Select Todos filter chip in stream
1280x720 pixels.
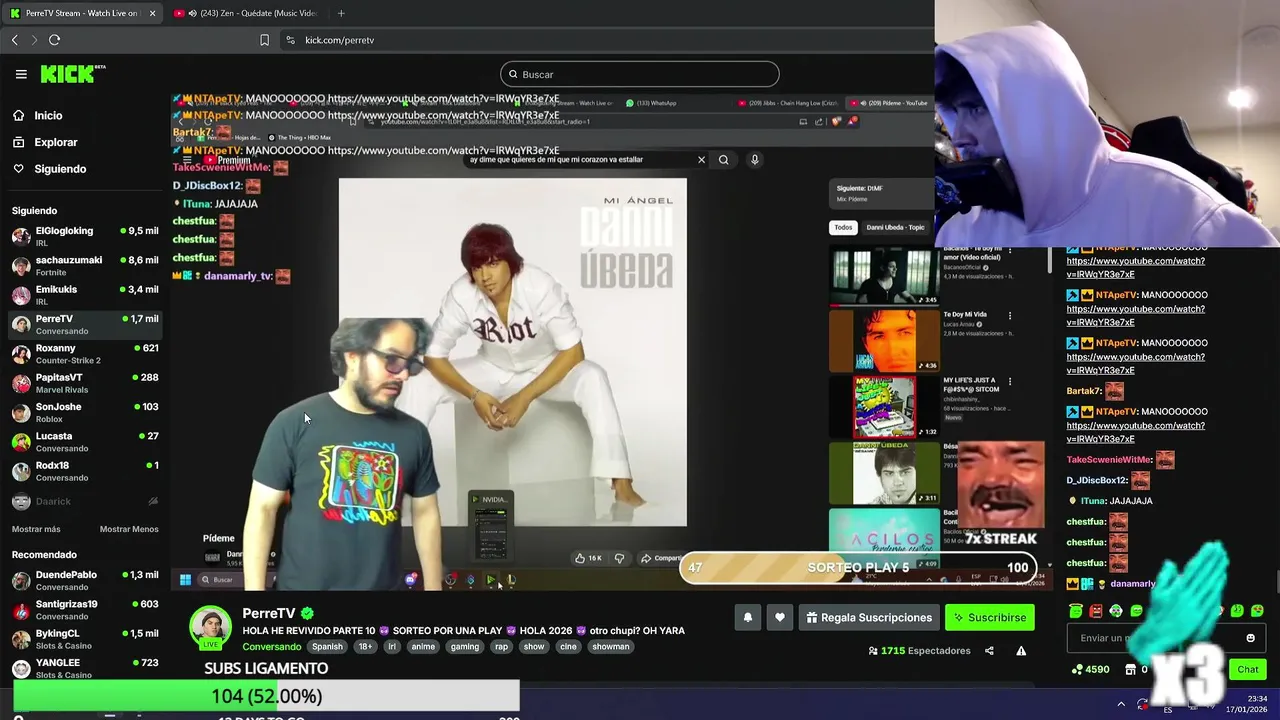tap(844, 227)
